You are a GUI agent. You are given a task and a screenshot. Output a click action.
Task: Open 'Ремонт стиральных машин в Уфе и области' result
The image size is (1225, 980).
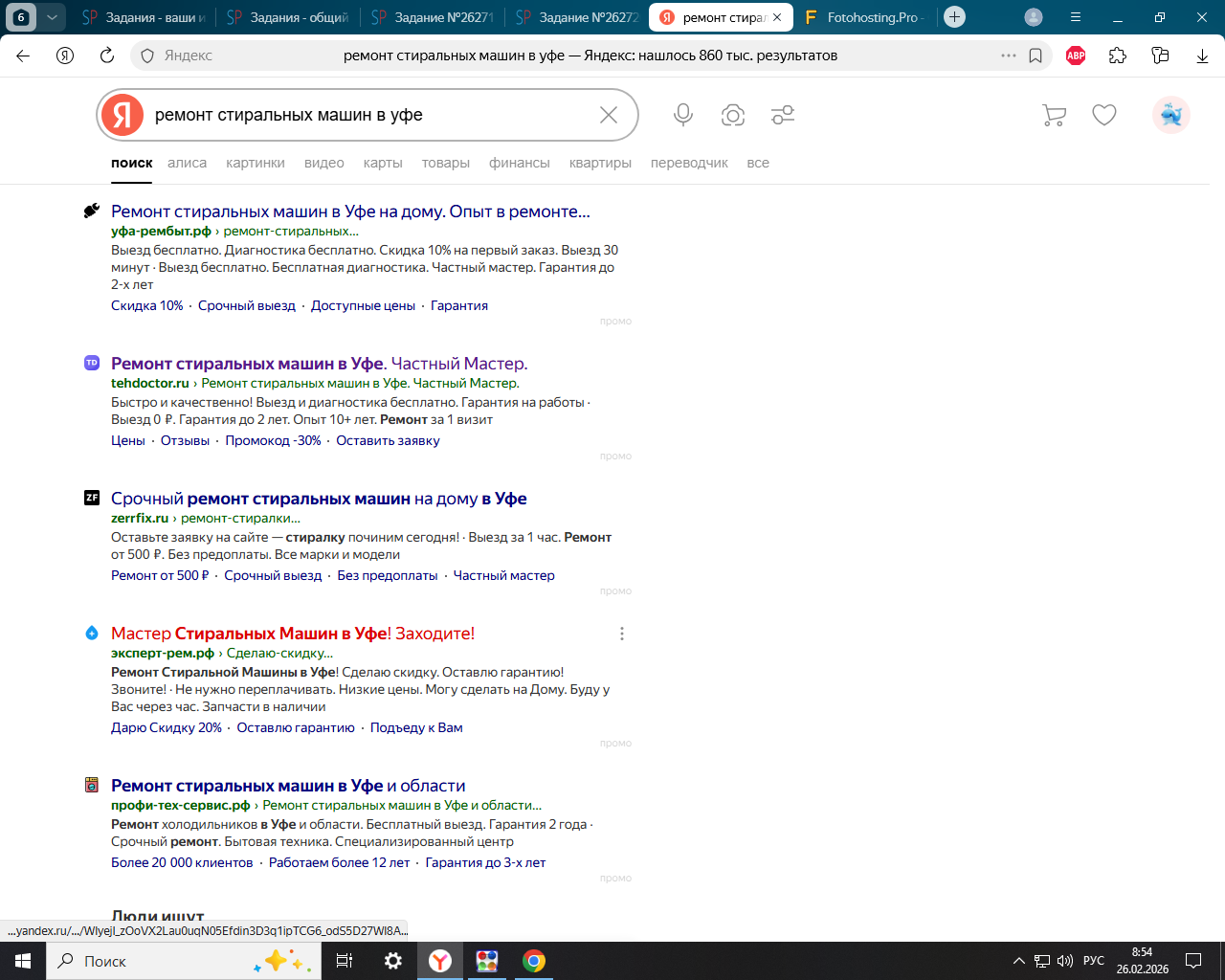point(288,786)
